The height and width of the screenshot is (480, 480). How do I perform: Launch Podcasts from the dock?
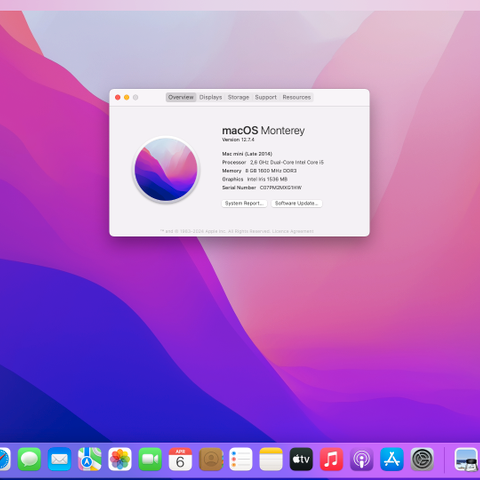tap(362, 459)
